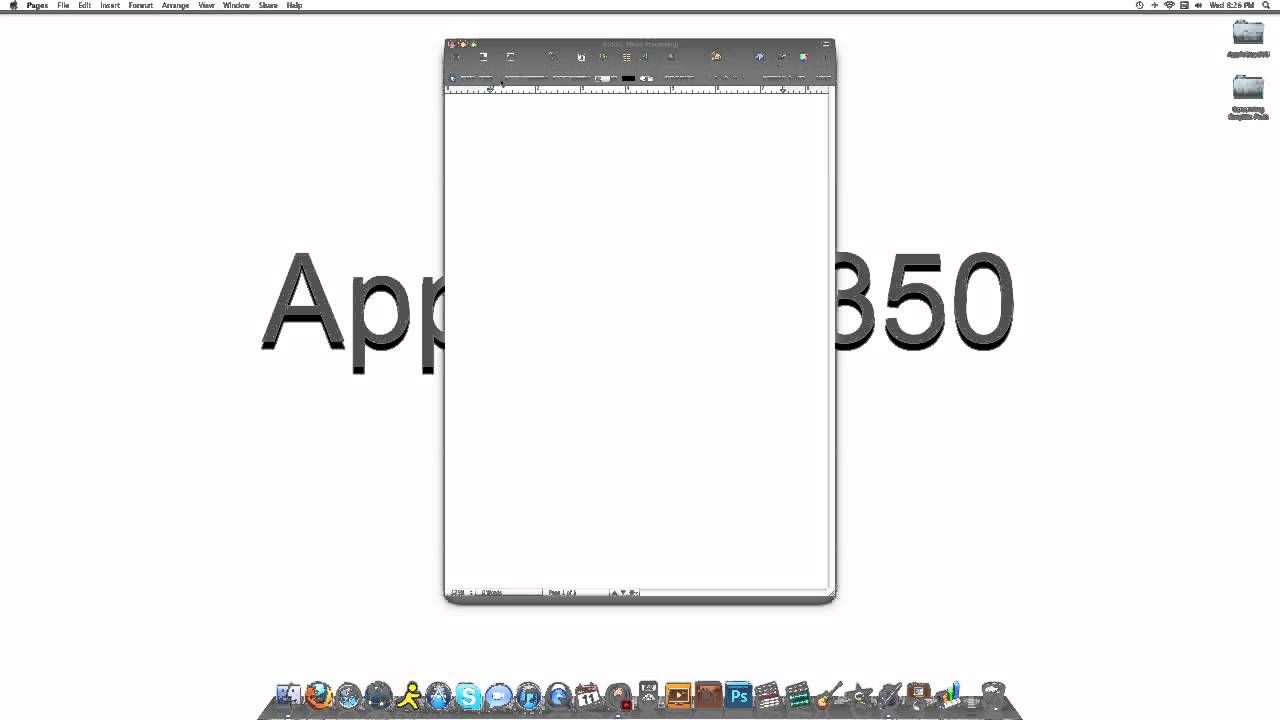Click the 0 Words count in status bar
Screen dimensions: 1280x720
[491, 592]
